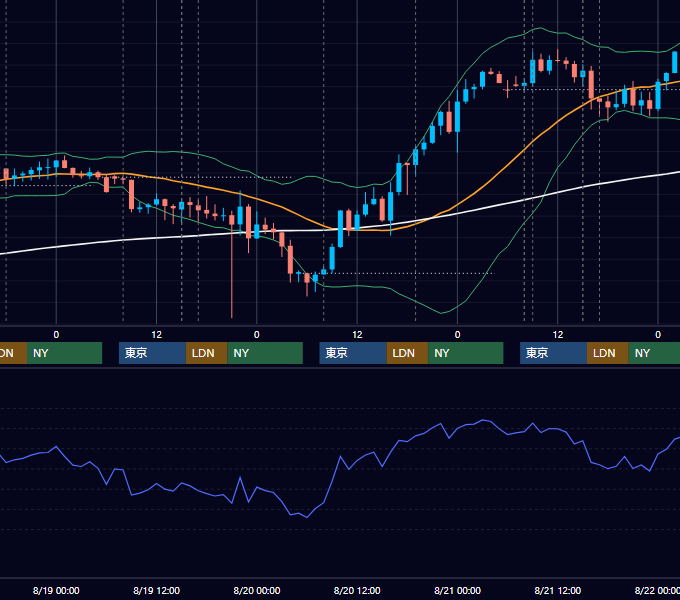This screenshot has height=600, width=680.
Task: Select the 8/20 NY session block
Action: click(466, 353)
